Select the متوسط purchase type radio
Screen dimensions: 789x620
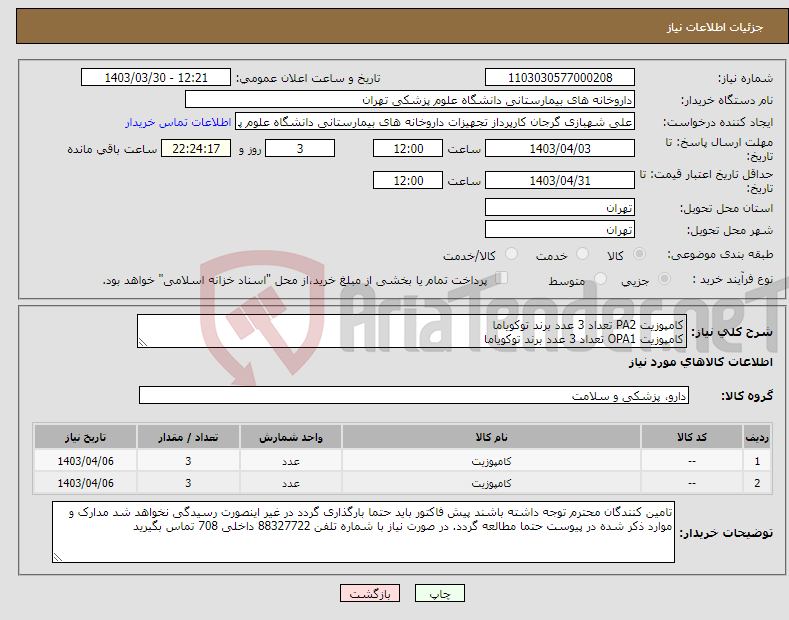click(600, 279)
